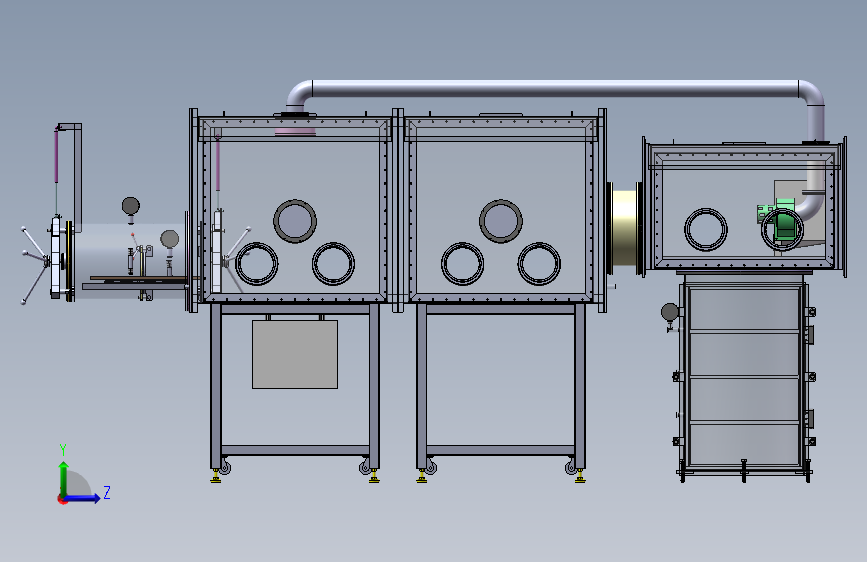Select the pressure gauge on the right cabinet

click(x=670, y=313)
